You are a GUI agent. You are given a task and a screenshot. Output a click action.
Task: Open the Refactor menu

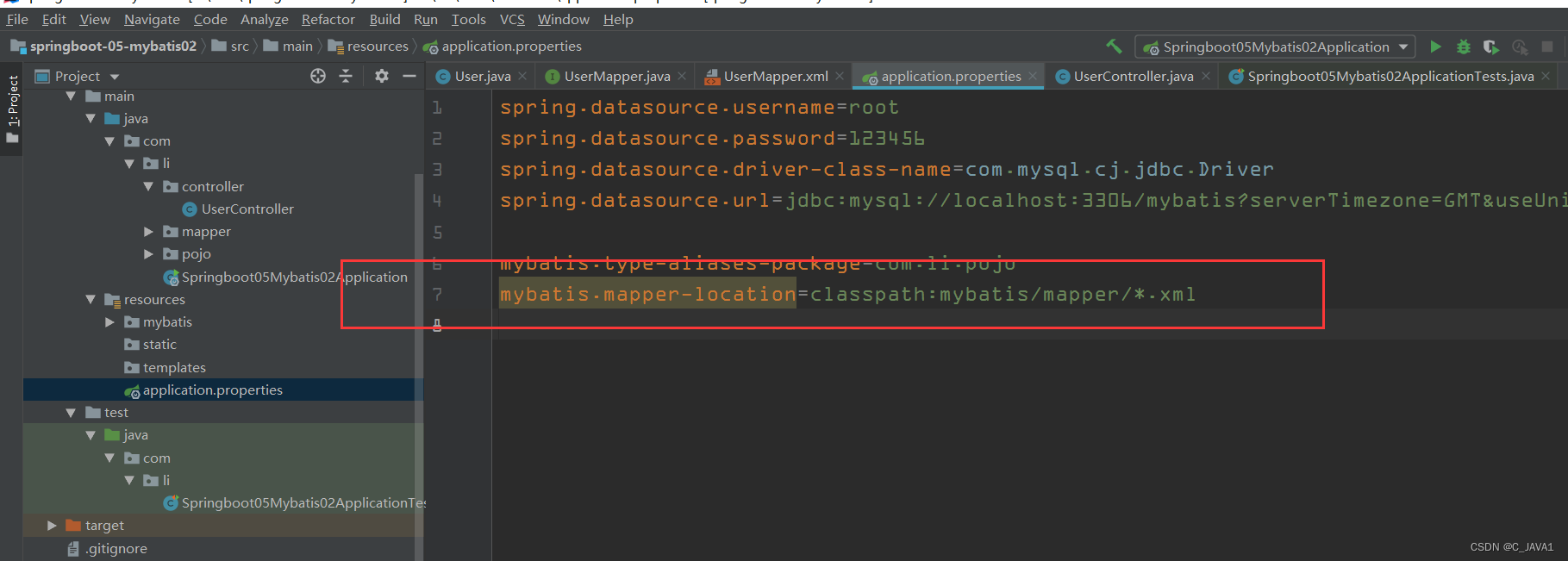pyautogui.click(x=328, y=19)
